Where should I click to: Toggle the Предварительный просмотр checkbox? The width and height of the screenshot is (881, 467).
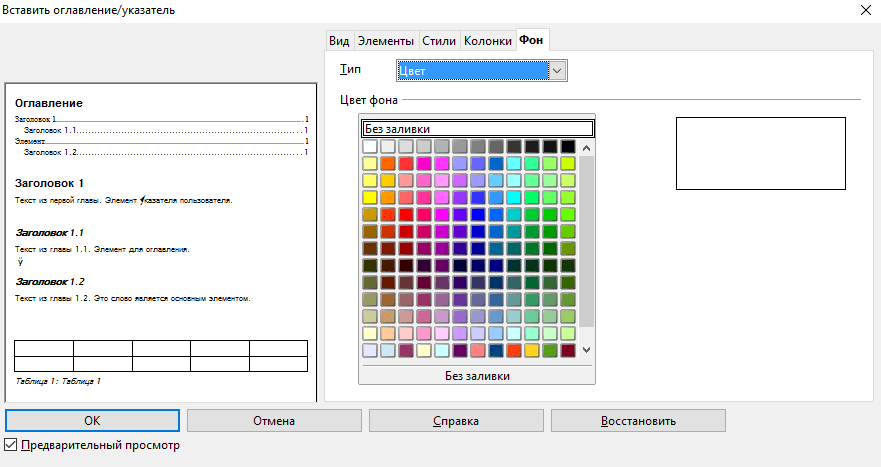(x=12, y=445)
